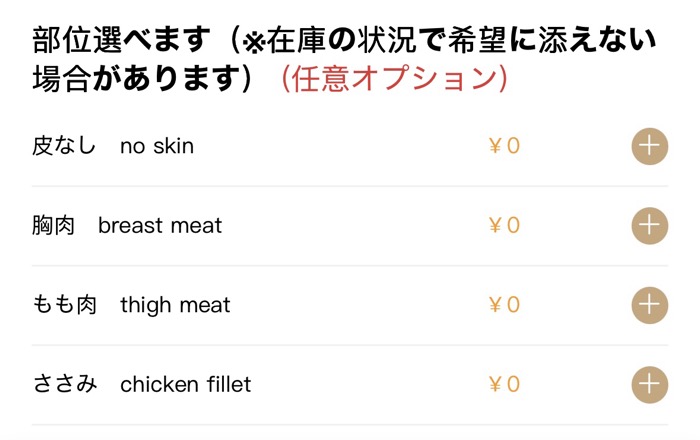
Task: Select the "no skin" English text
Action: coord(157,146)
